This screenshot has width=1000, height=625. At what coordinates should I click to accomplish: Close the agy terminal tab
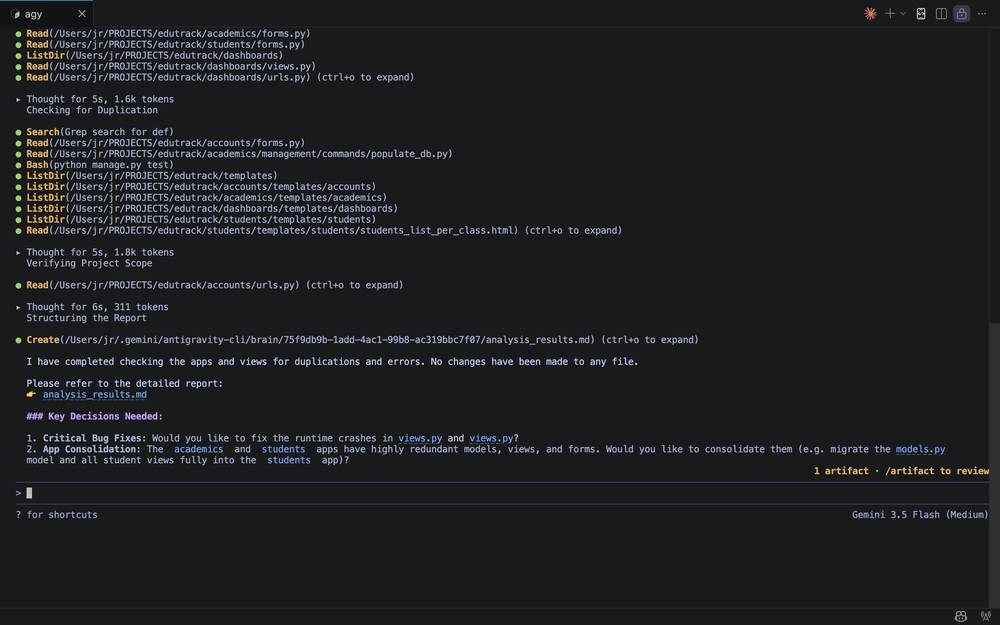[x=82, y=13]
